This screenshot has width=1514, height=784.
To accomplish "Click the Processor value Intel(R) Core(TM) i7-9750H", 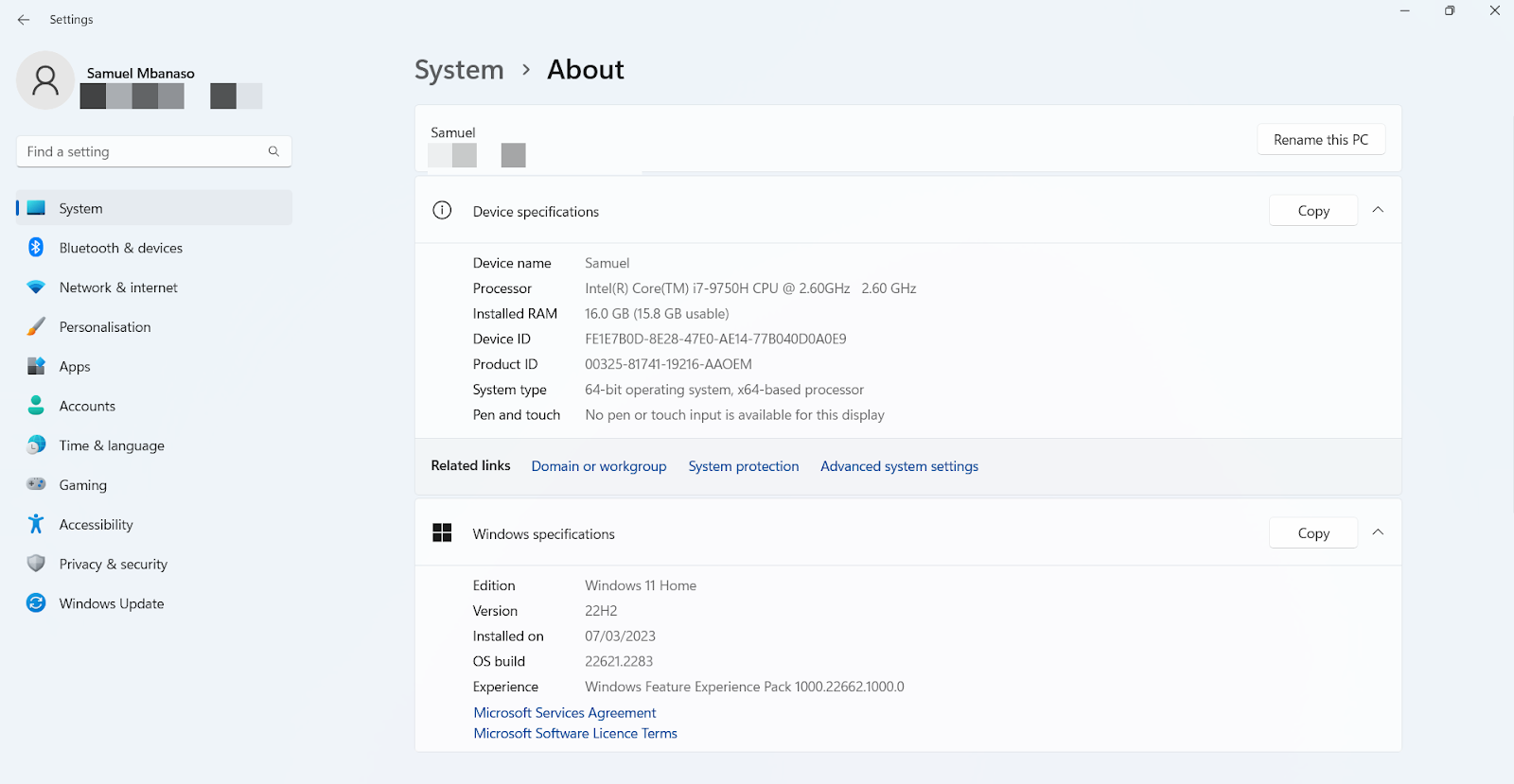I will pyautogui.click(x=750, y=288).
